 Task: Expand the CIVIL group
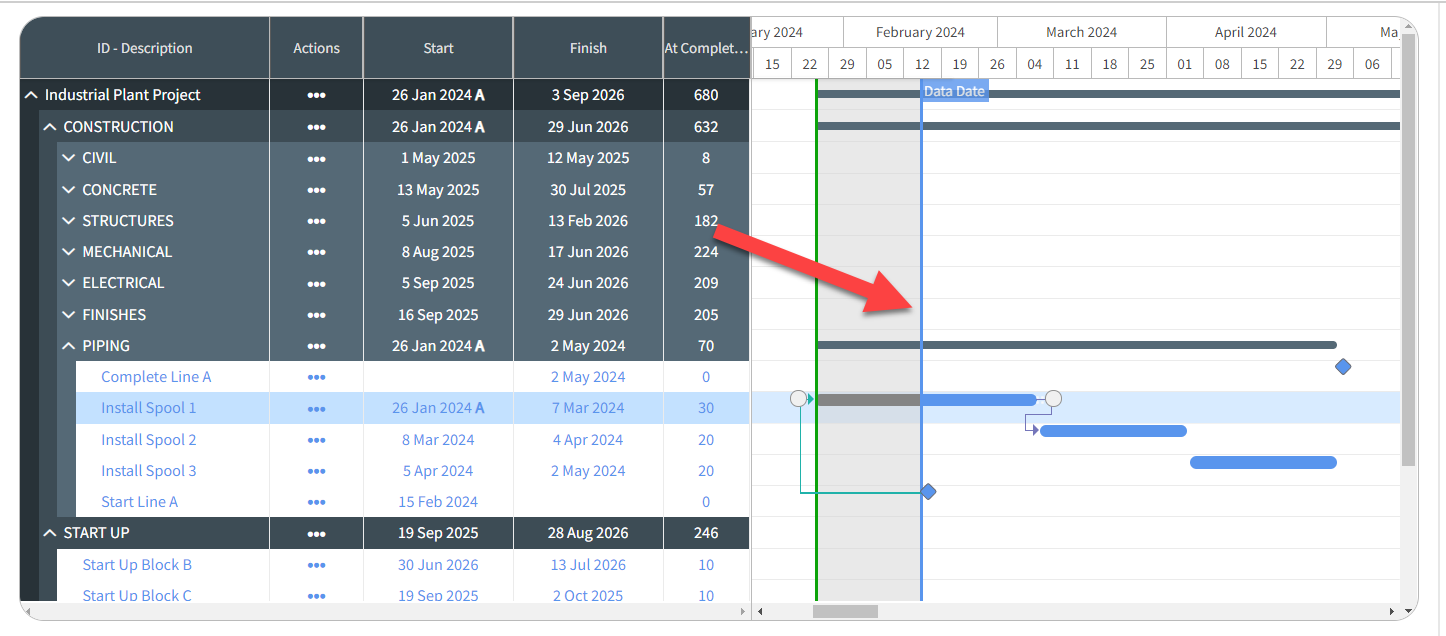[68, 158]
